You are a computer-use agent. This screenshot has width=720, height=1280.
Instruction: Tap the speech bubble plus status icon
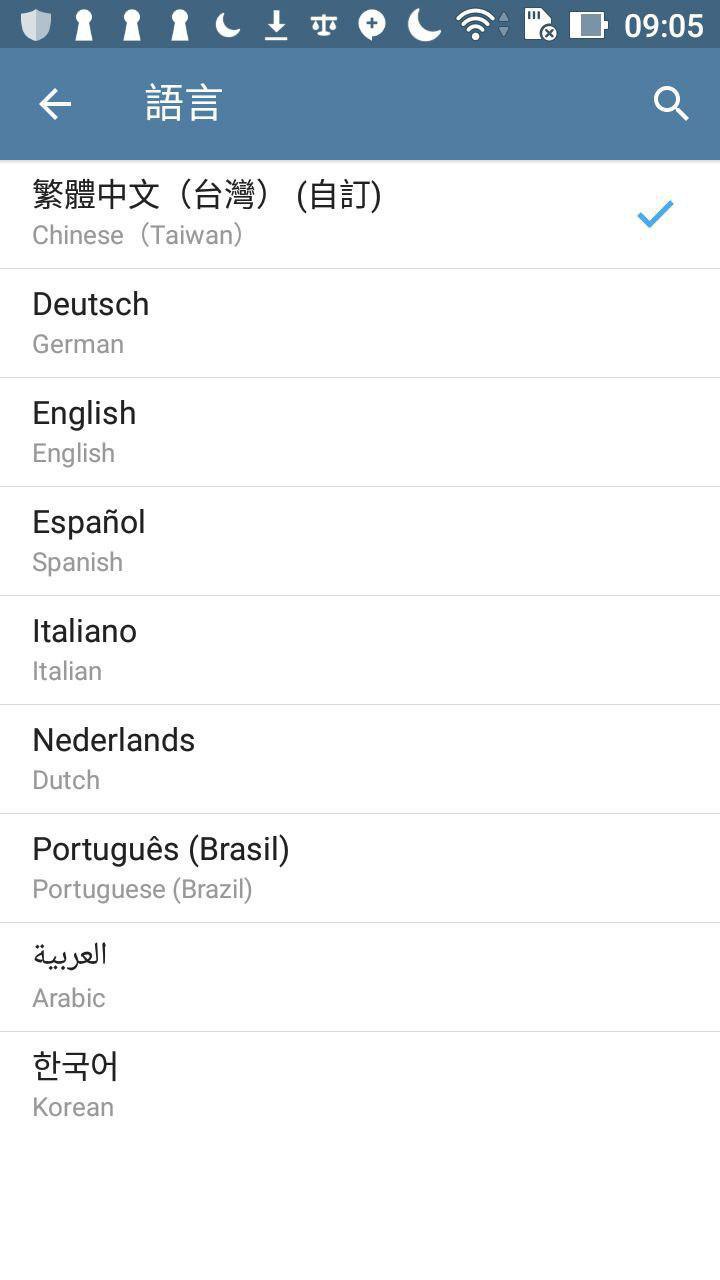click(372, 24)
